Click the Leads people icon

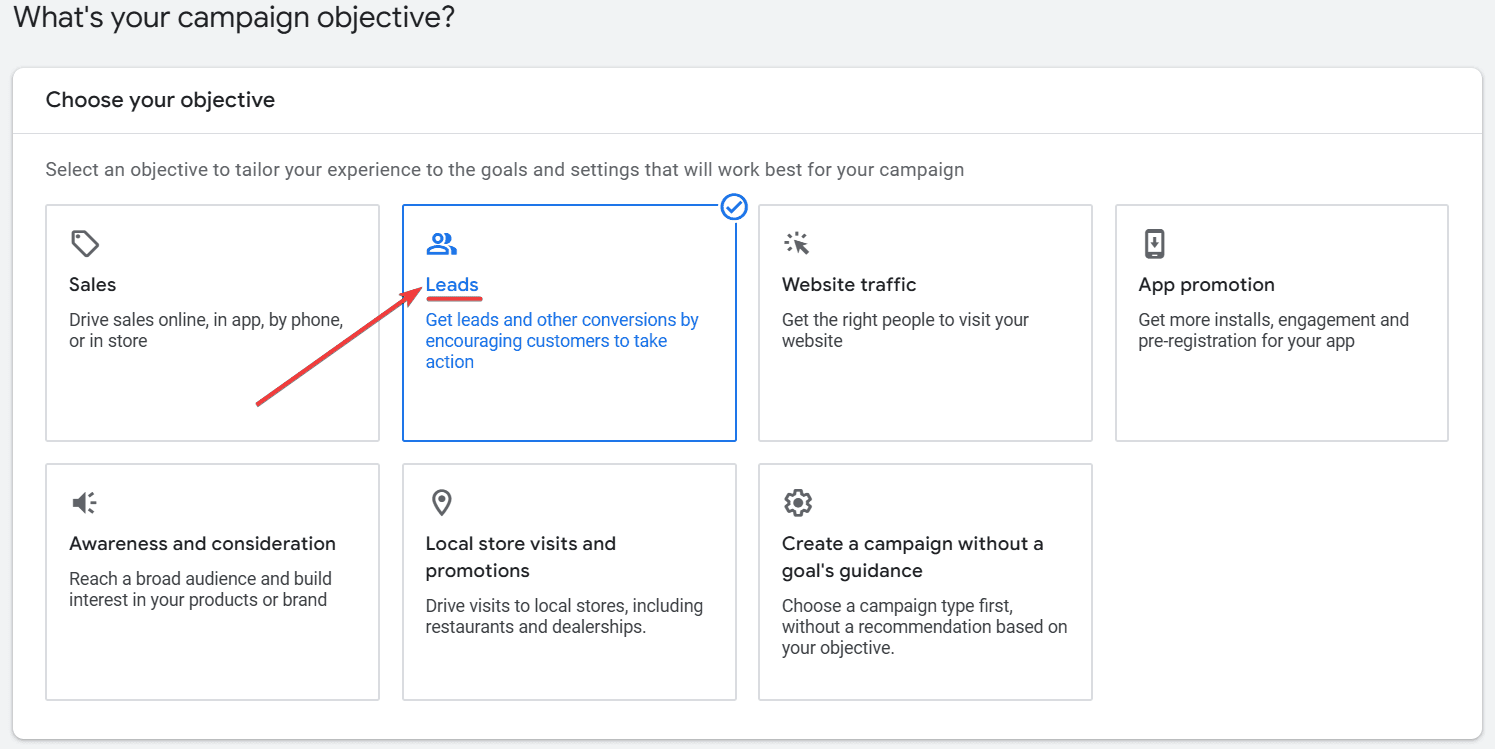(442, 243)
